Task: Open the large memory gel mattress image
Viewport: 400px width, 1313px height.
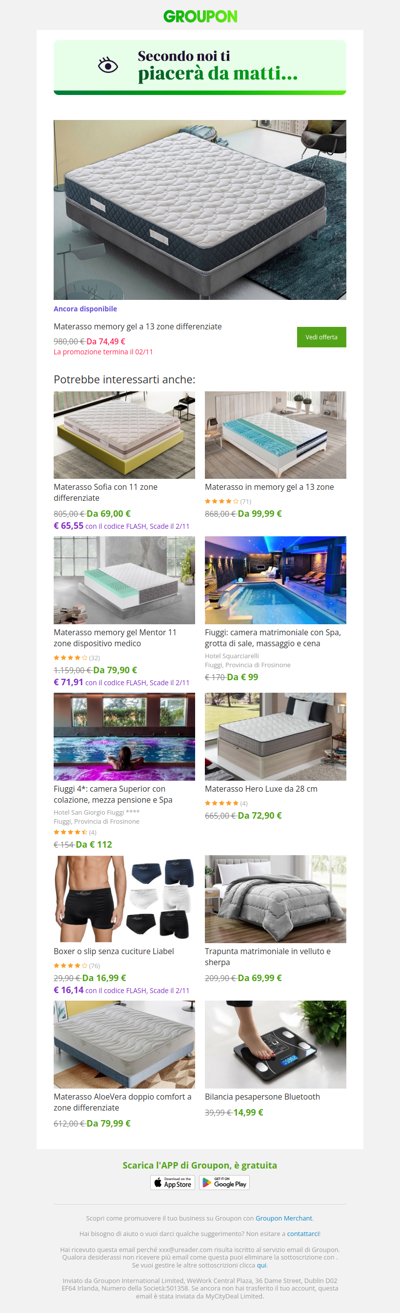Action: (x=200, y=210)
